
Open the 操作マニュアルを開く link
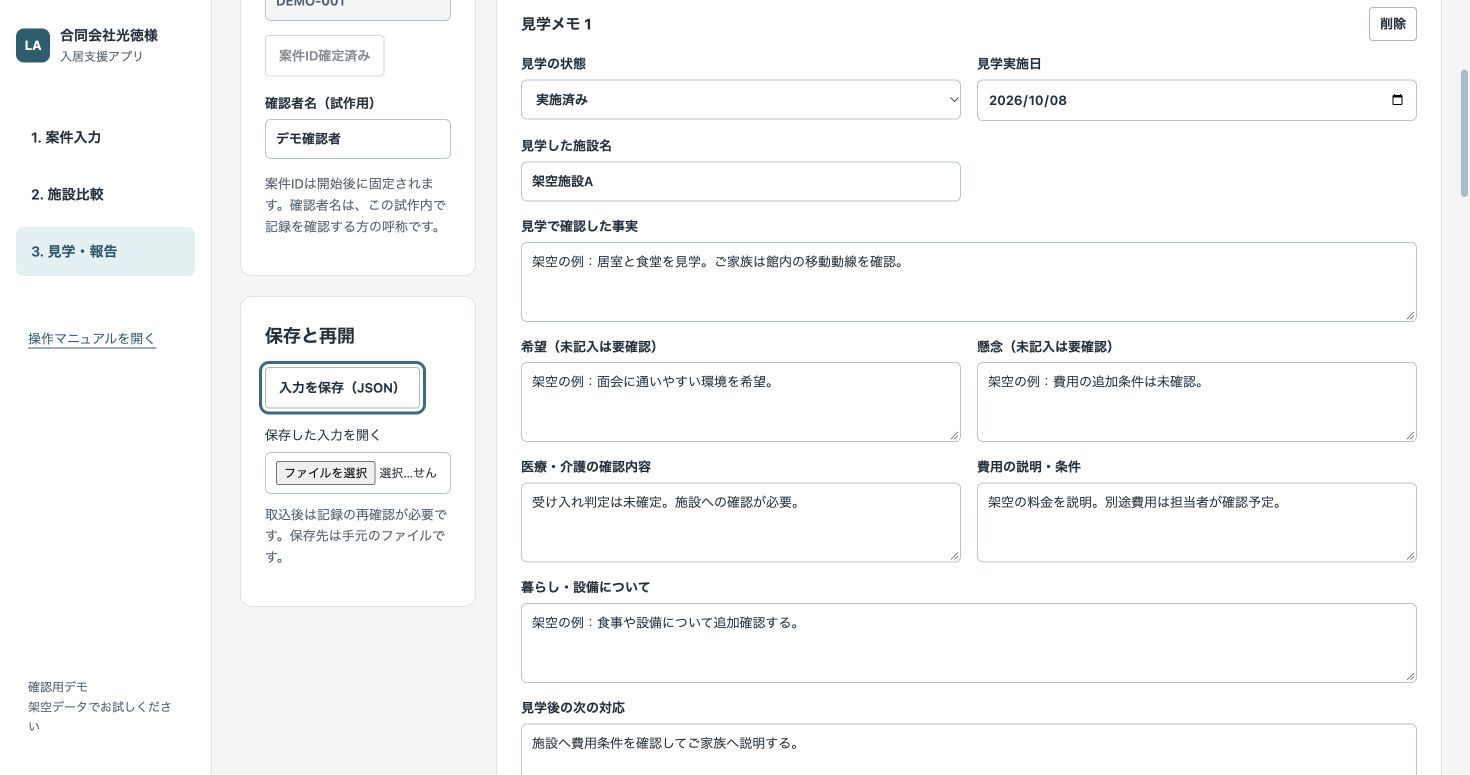point(92,338)
